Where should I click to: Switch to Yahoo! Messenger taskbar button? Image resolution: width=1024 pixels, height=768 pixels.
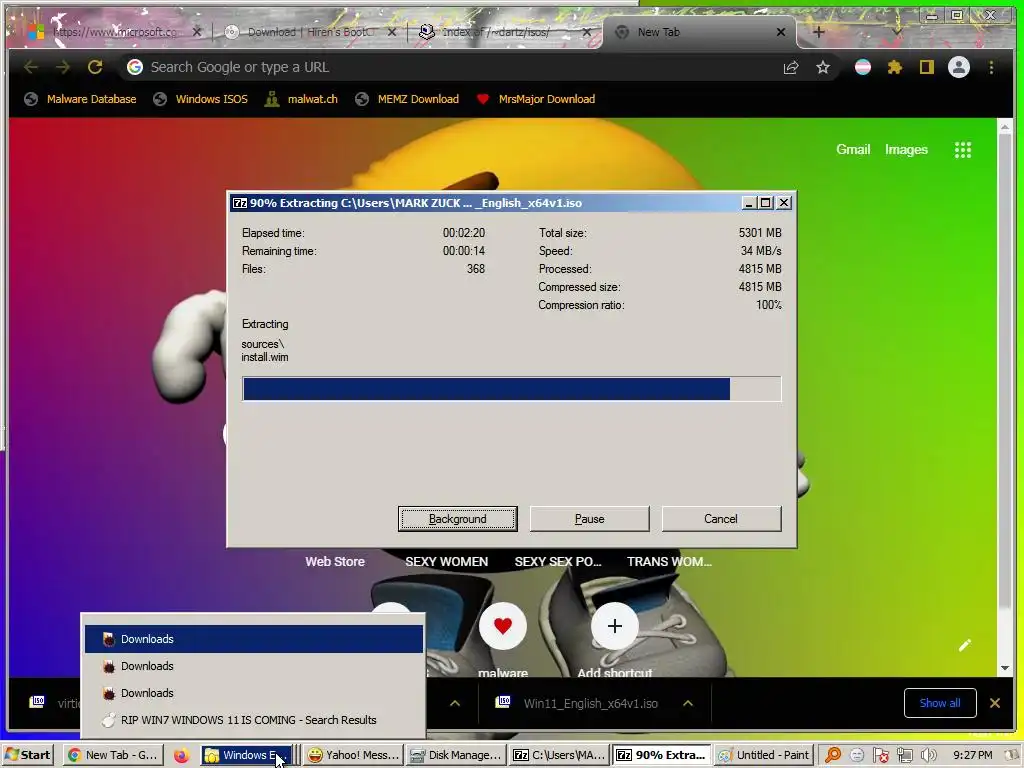353,756
